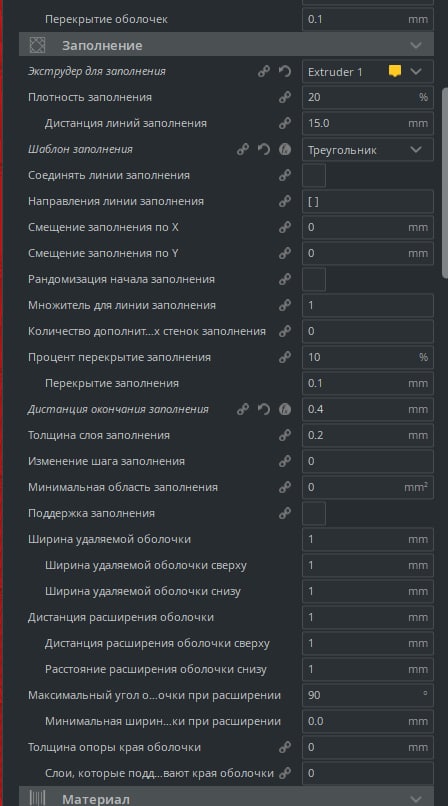Enable Поддержка заполнения checkbox
This screenshot has width=448, height=806.
(x=314, y=513)
